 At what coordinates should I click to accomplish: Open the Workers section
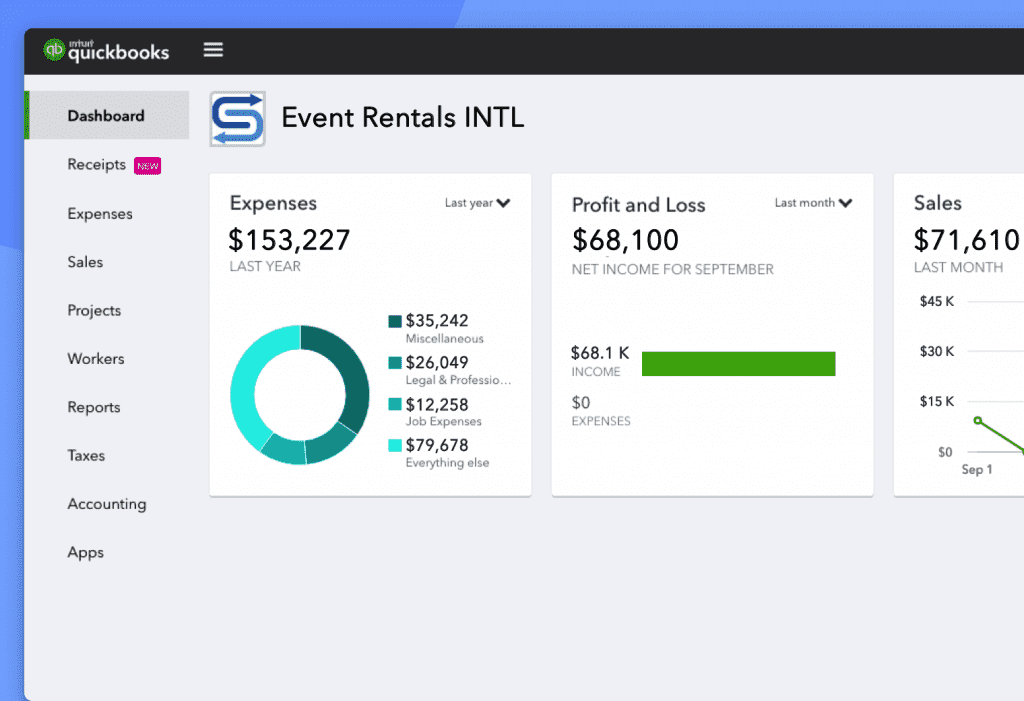pyautogui.click(x=96, y=359)
